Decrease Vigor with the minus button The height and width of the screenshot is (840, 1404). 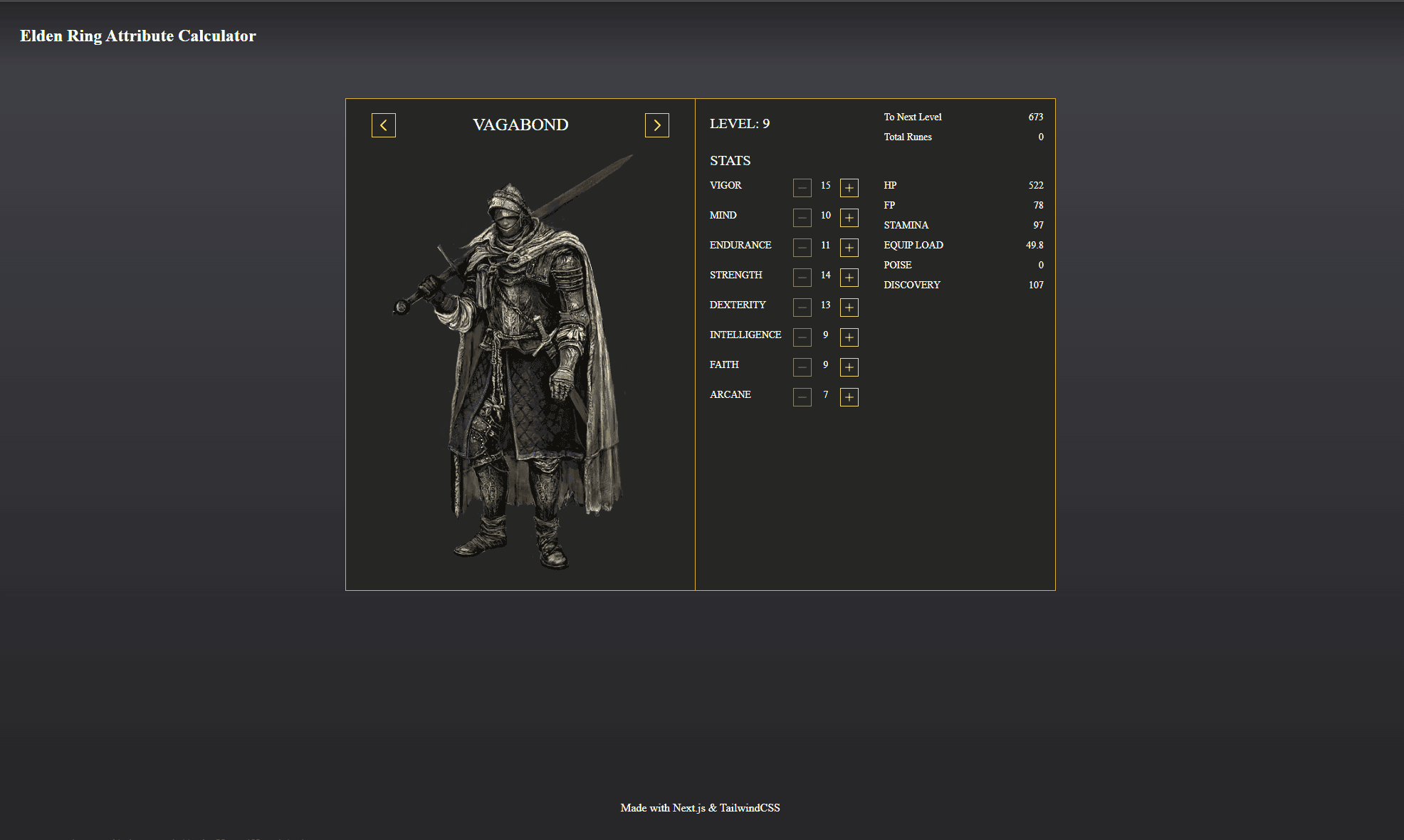point(802,188)
